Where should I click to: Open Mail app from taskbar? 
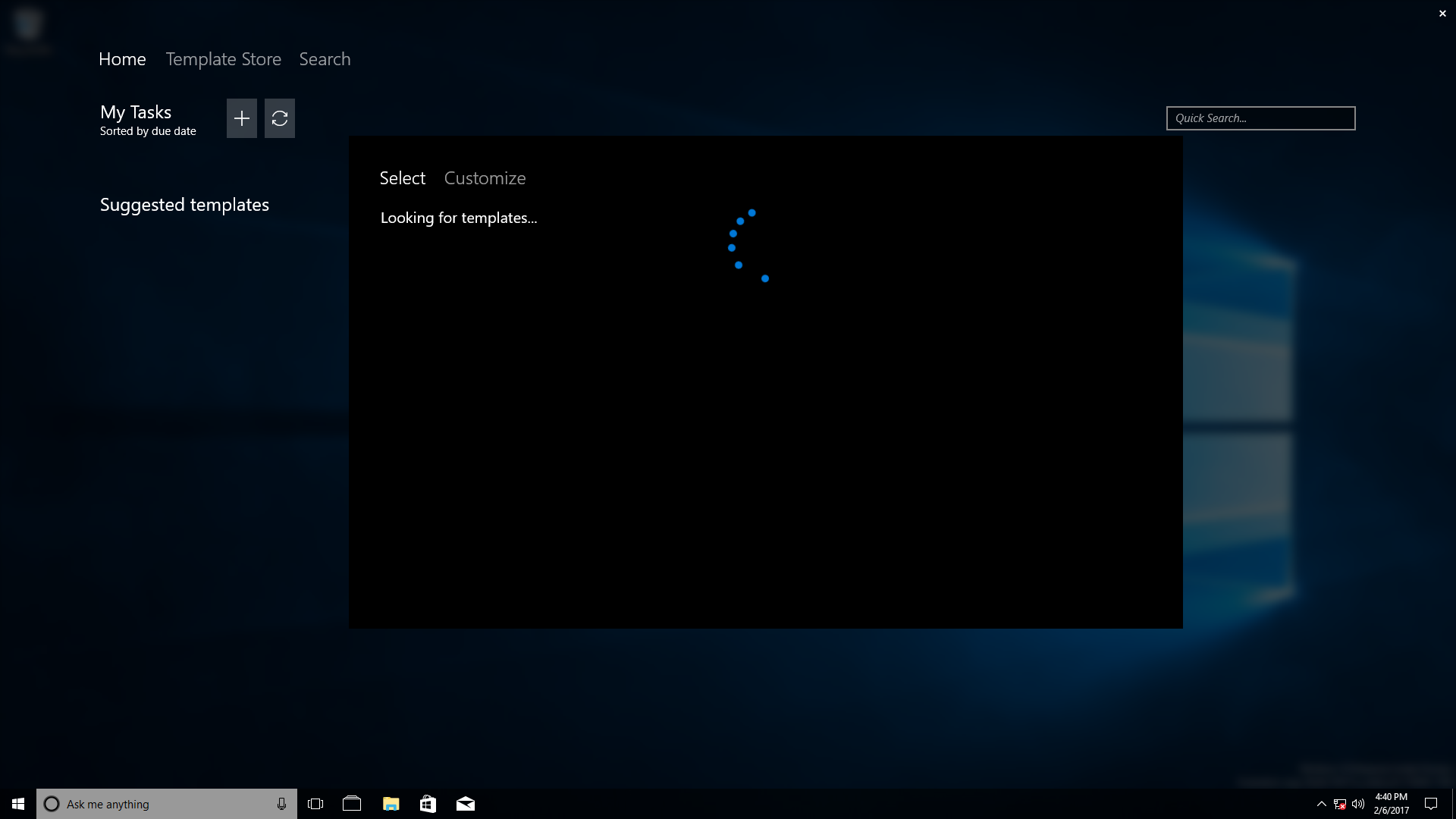tap(465, 804)
